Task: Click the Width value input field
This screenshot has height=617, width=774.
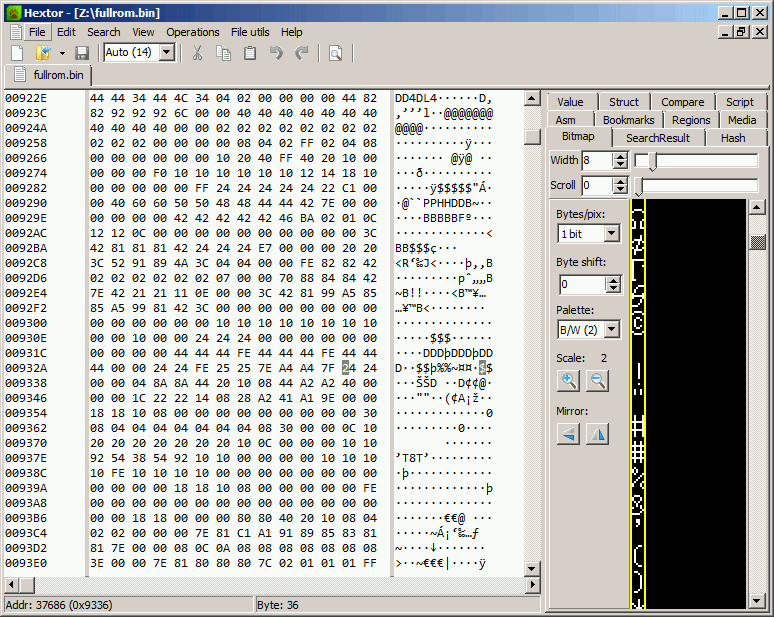Action: 597,160
